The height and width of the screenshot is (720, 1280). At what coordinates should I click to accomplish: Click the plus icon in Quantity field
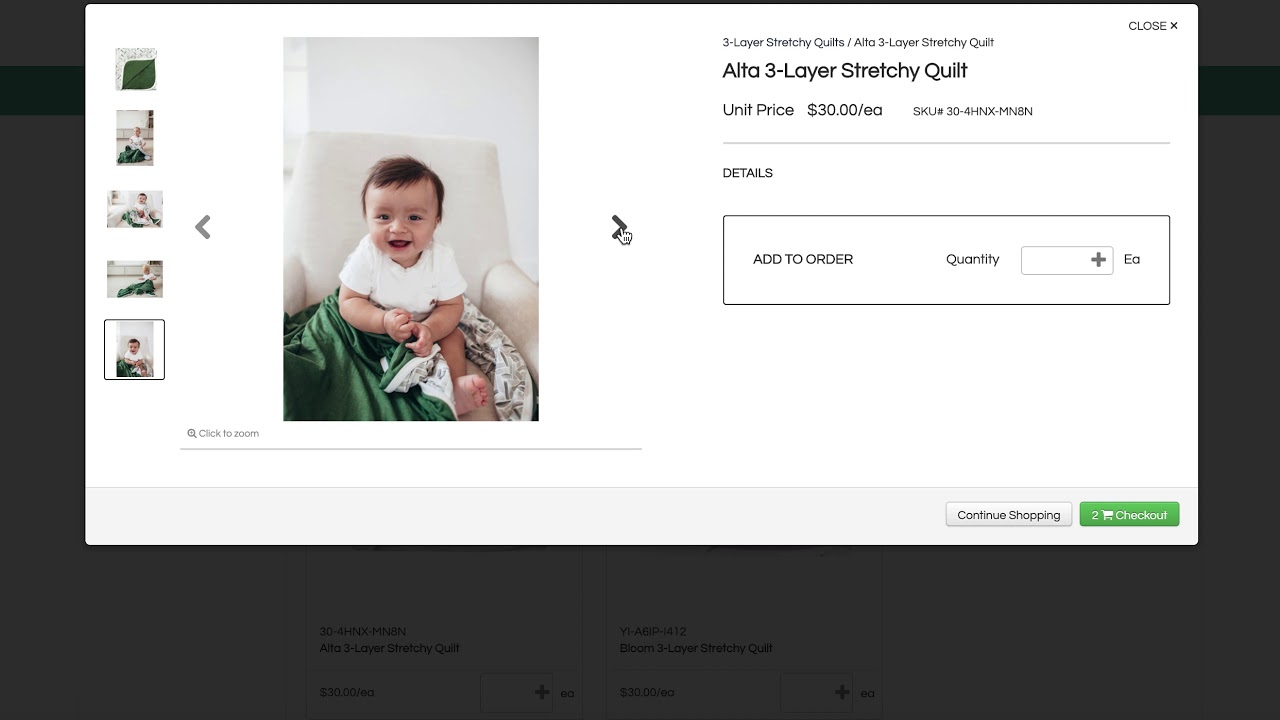(x=1098, y=260)
